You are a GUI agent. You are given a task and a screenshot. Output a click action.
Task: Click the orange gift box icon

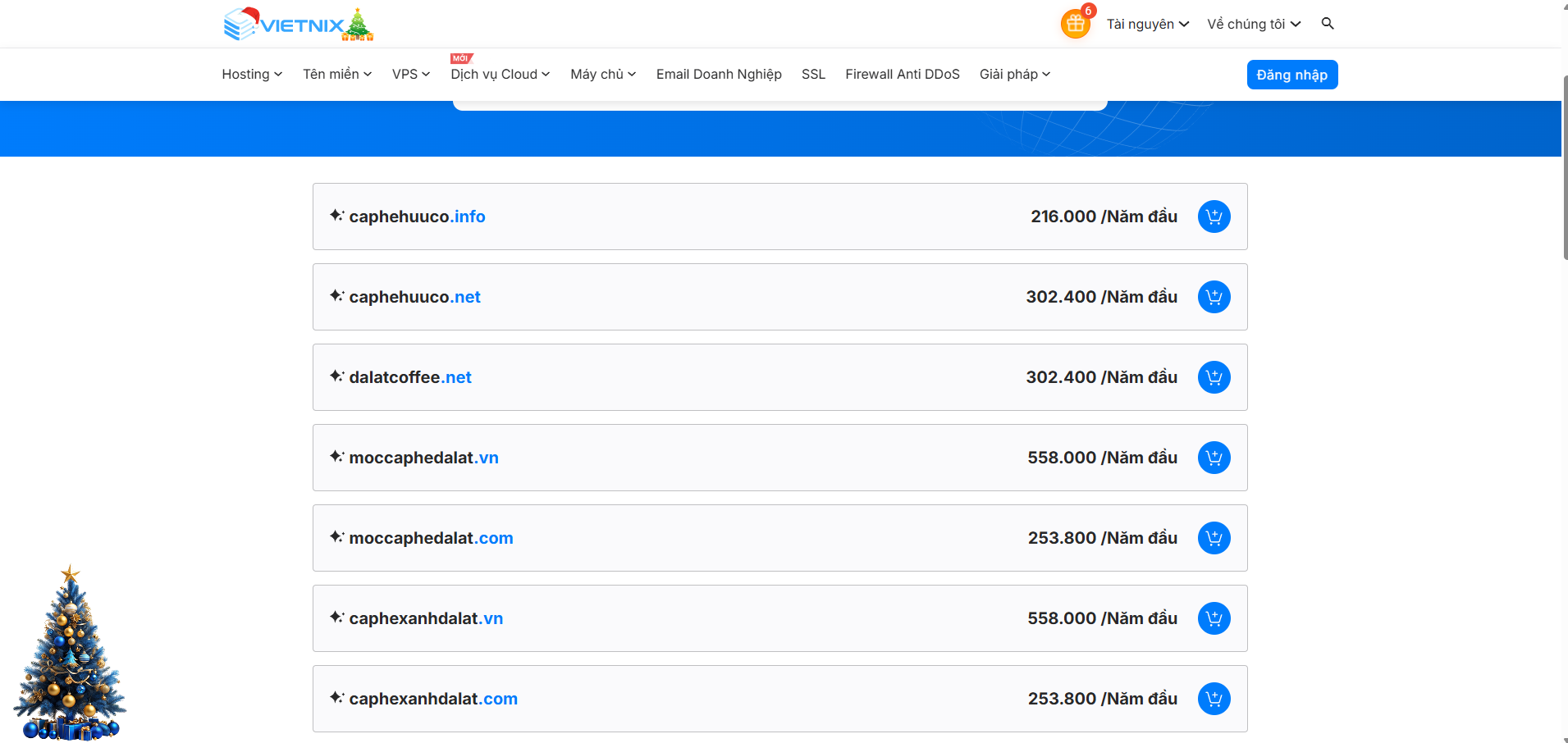[x=1075, y=24]
